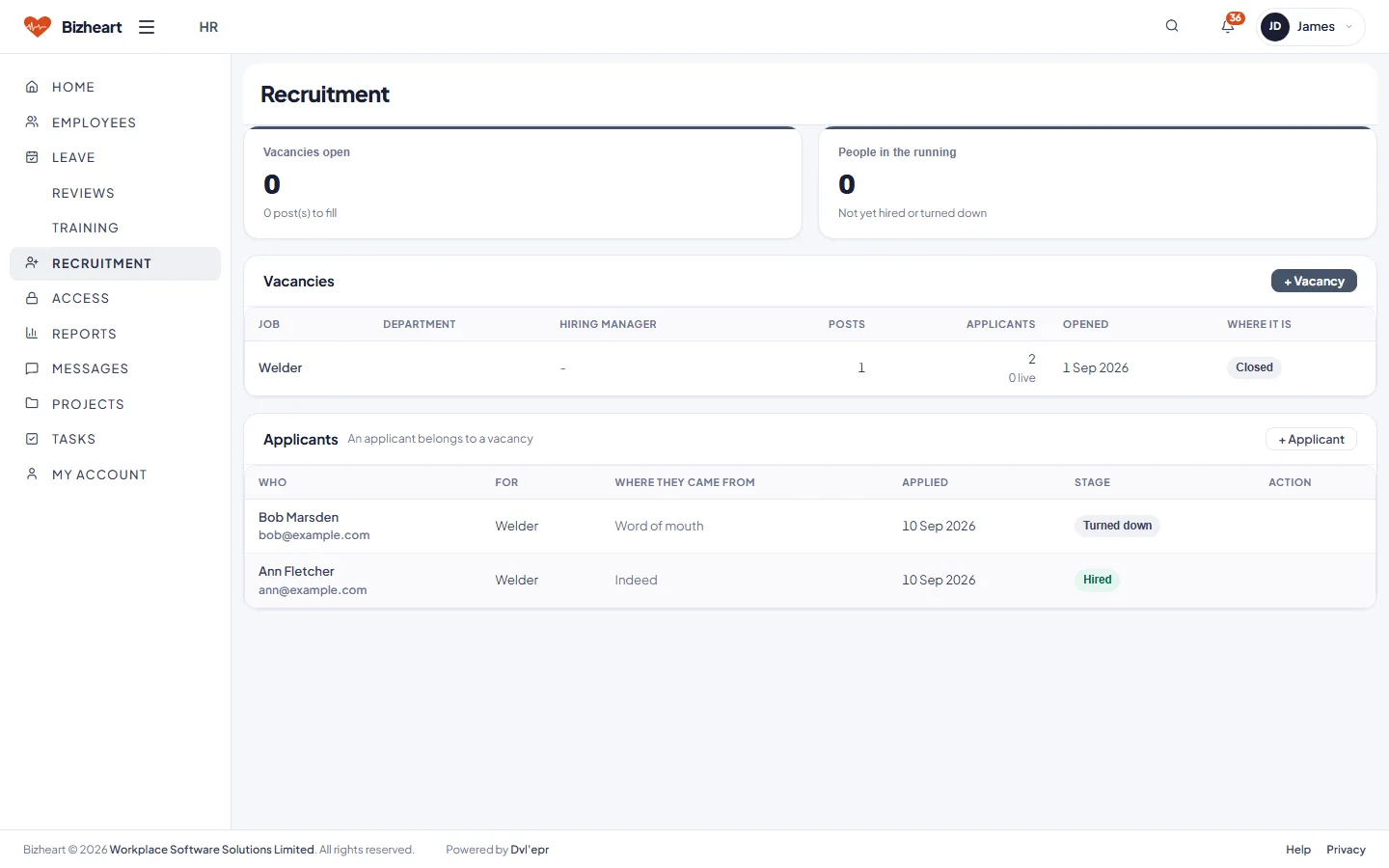Open the Training menu item

pos(85,228)
